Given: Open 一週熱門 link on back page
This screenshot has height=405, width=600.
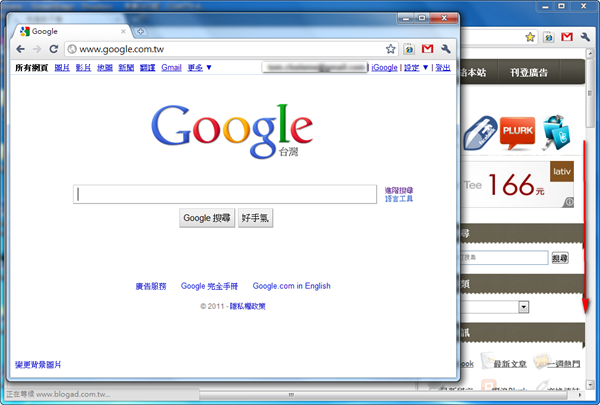Looking at the screenshot, I should [563, 364].
